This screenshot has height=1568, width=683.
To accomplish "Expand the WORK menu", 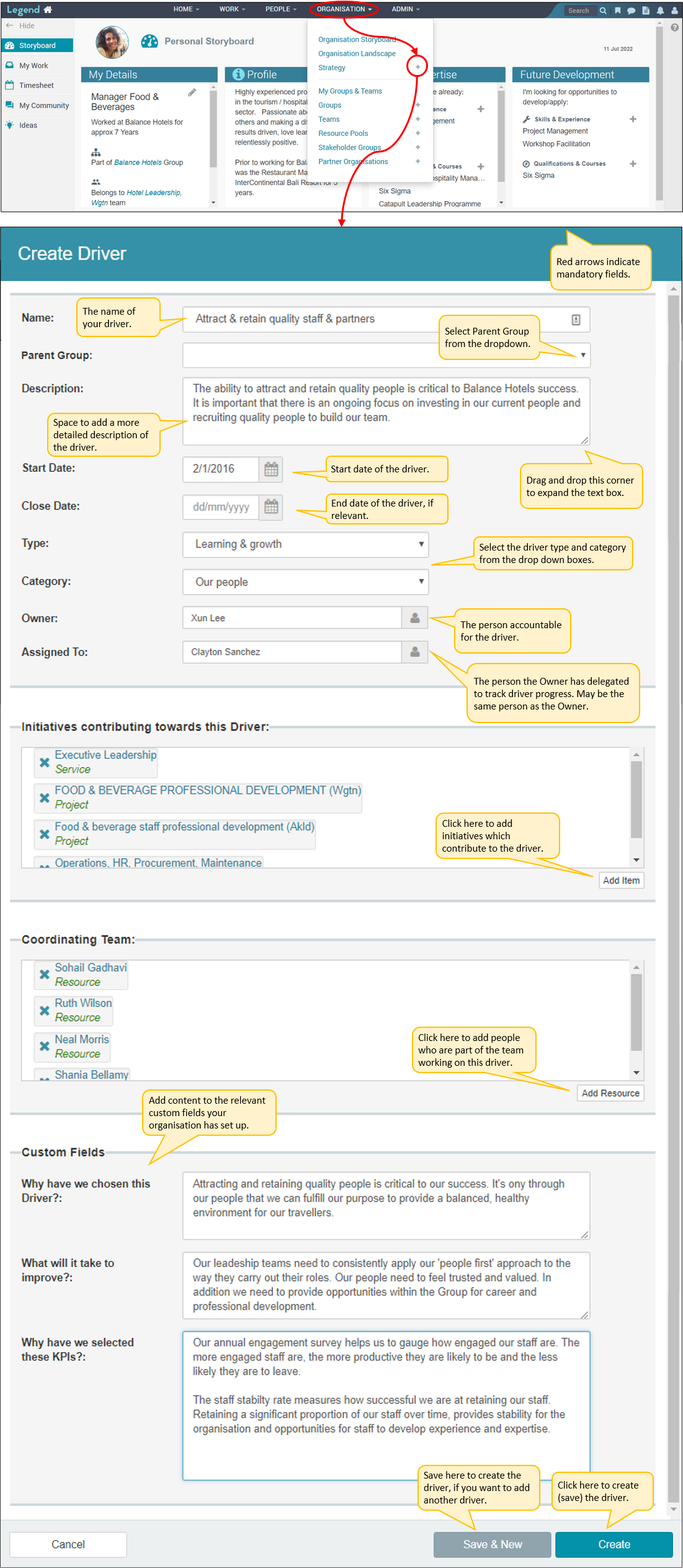I will point(232,9).
